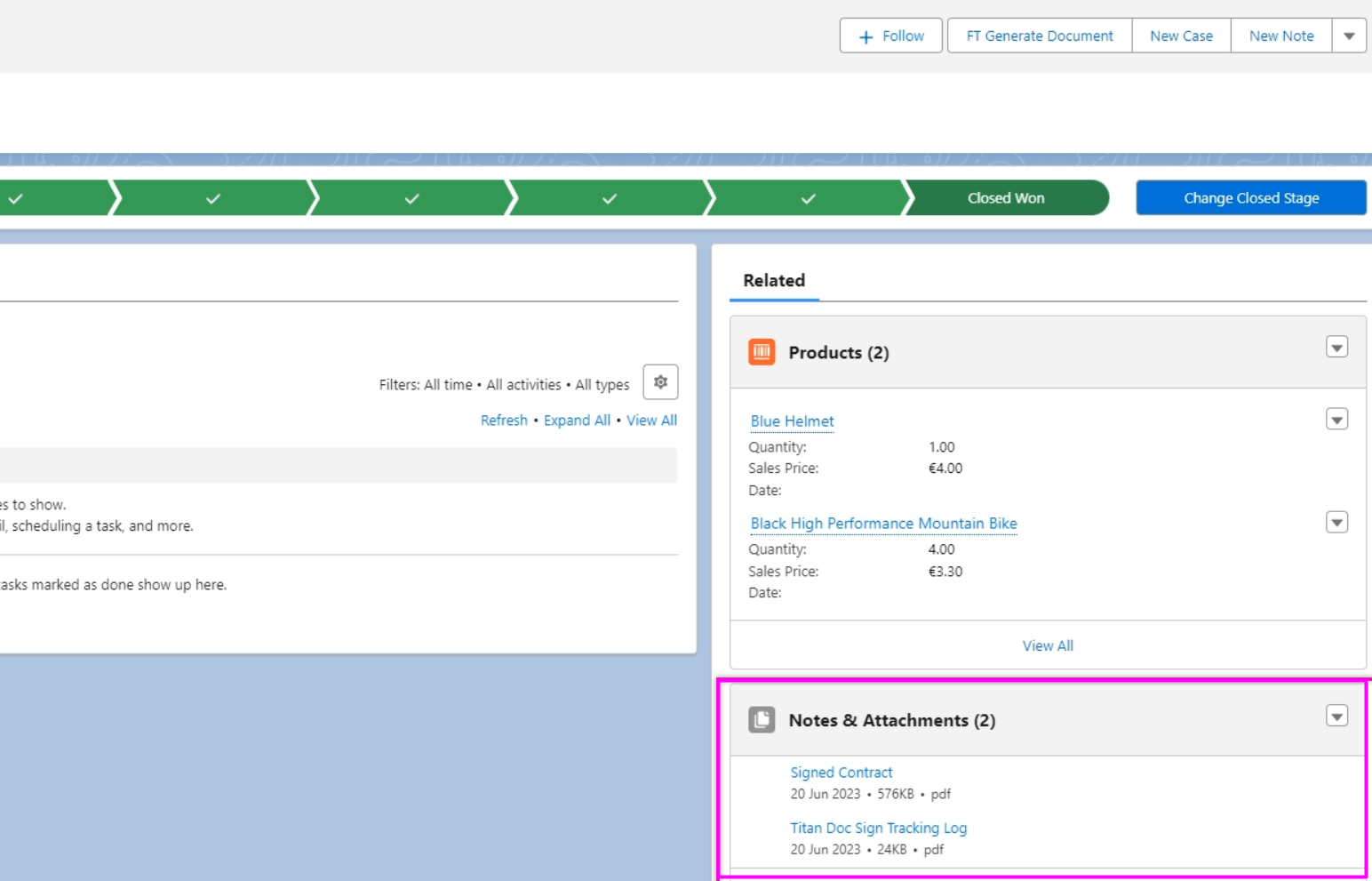
Task: Select the Closed Won stage
Action: point(1005,197)
